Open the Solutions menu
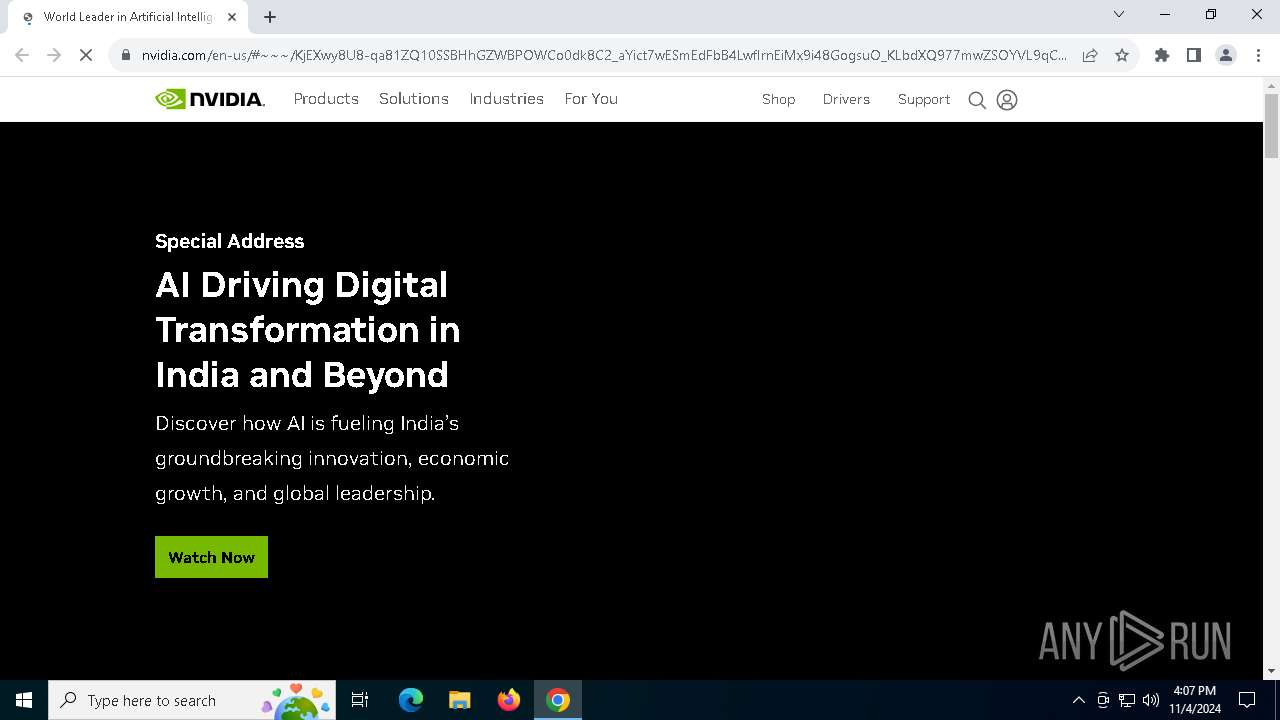This screenshot has height=720, width=1280. tap(414, 99)
